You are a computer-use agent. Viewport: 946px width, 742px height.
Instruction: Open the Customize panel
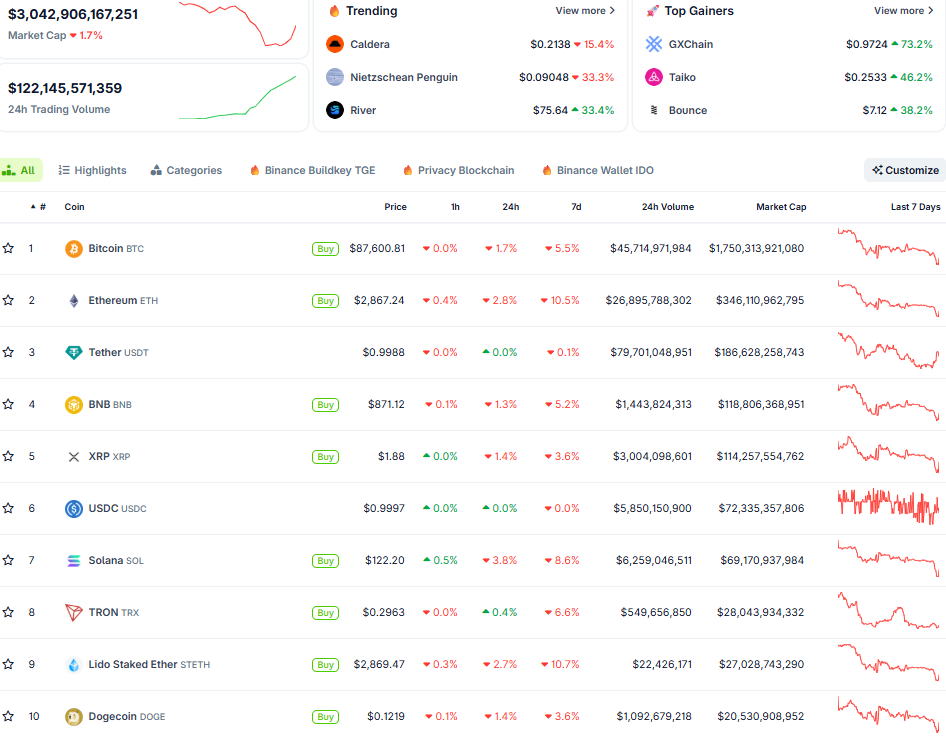903,170
